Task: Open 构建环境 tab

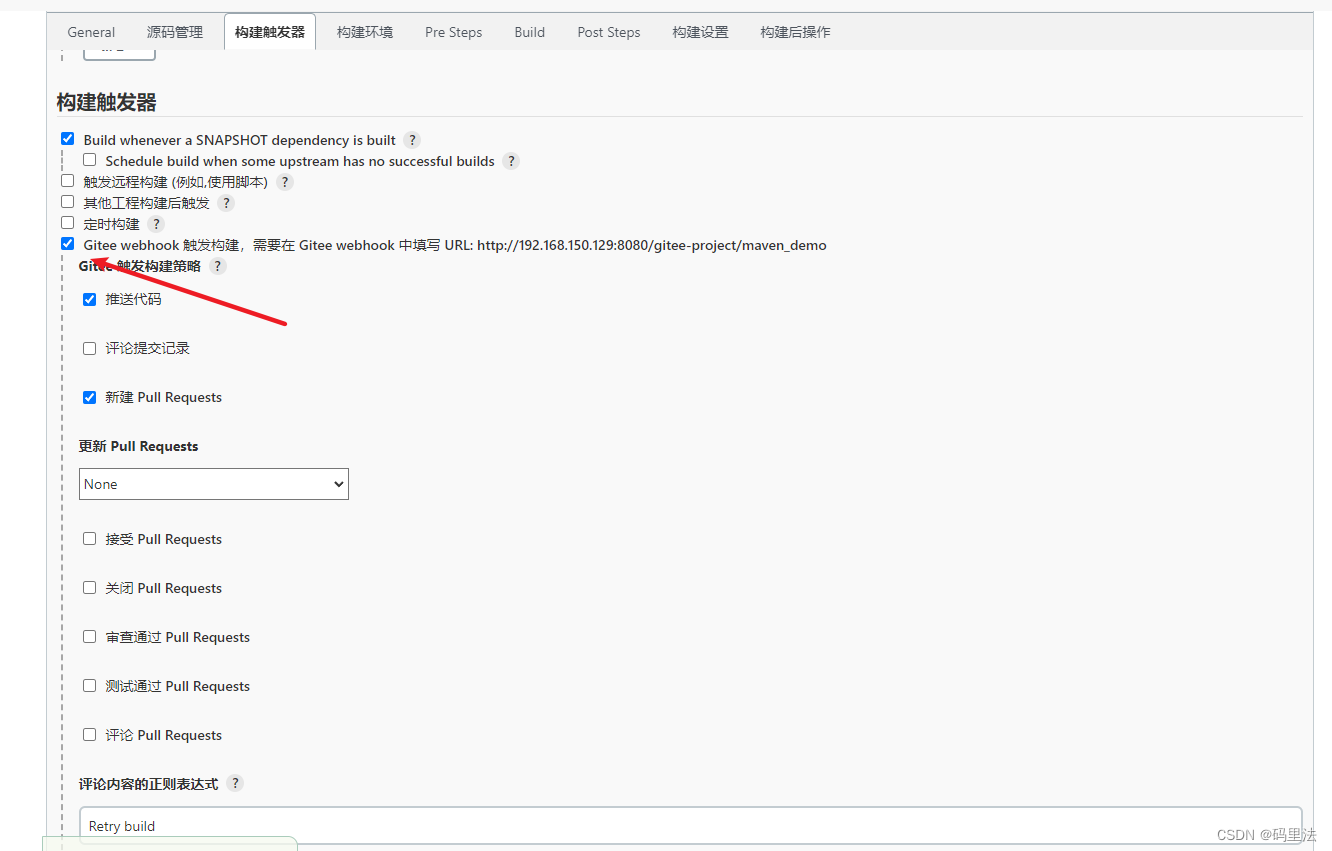Action: (x=365, y=32)
